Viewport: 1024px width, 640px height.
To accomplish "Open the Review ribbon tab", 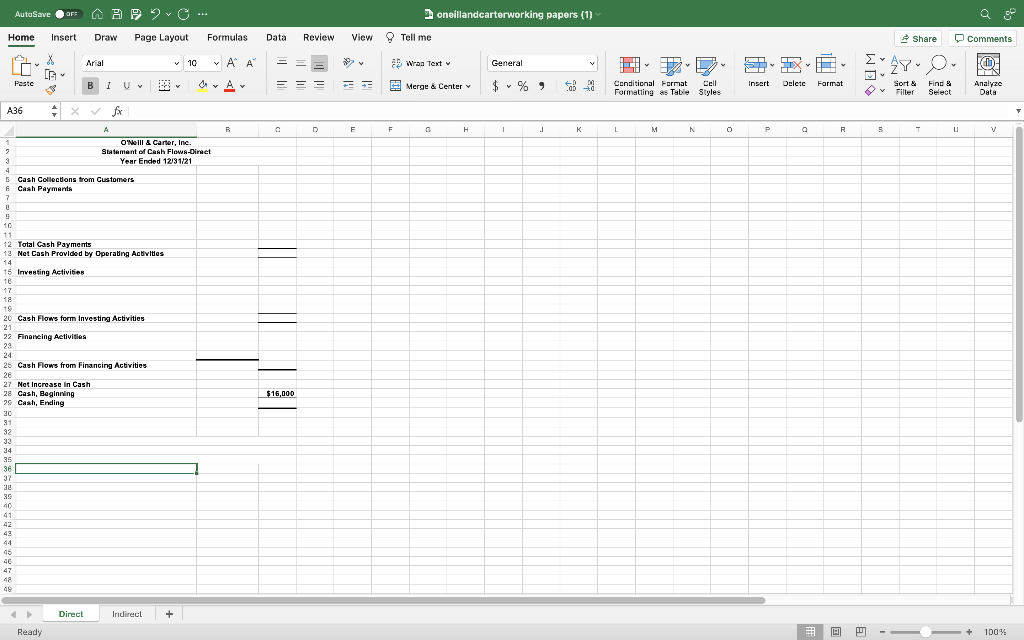I will coord(319,37).
